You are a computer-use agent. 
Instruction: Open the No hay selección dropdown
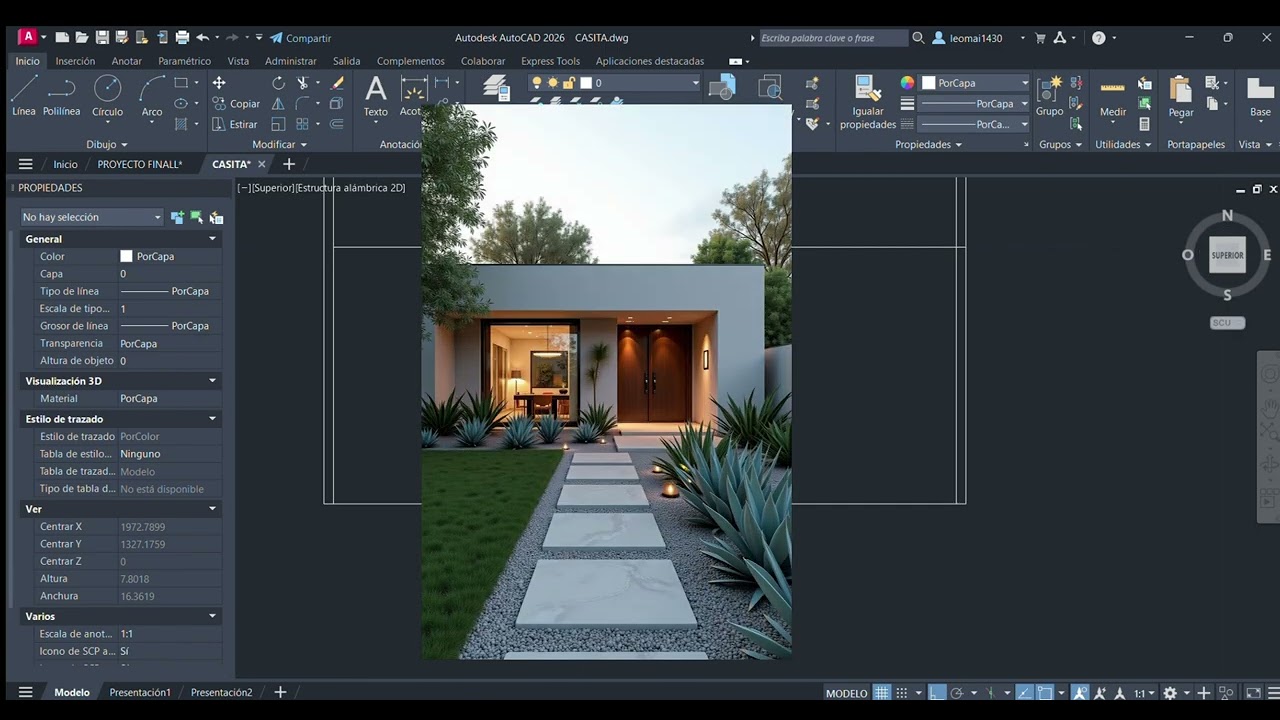[91, 217]
